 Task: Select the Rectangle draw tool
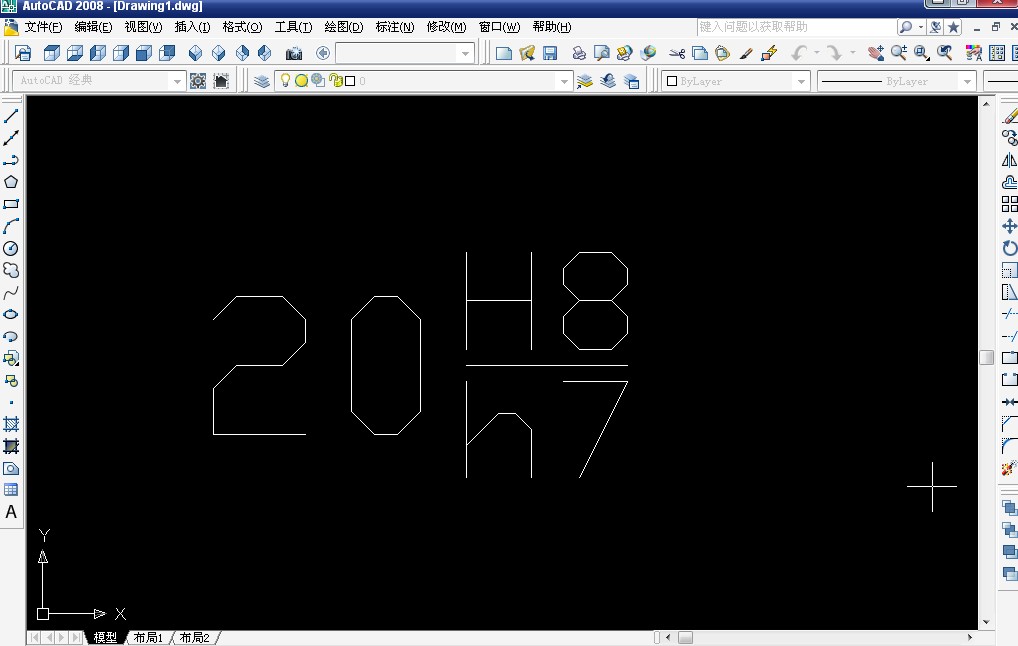click(x=11, y=204)
